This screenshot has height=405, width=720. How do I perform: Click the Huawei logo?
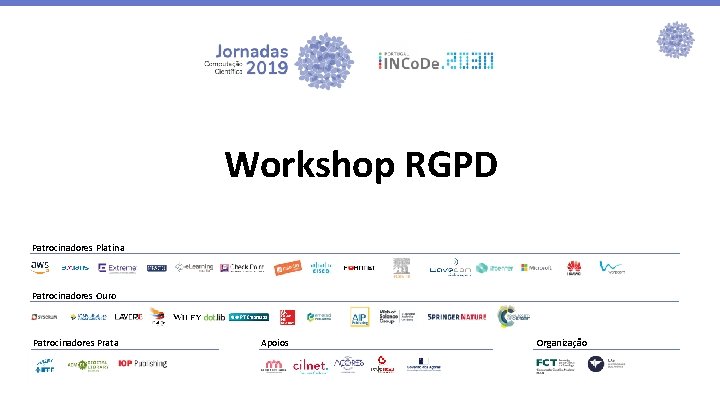[x=574, y=268]
